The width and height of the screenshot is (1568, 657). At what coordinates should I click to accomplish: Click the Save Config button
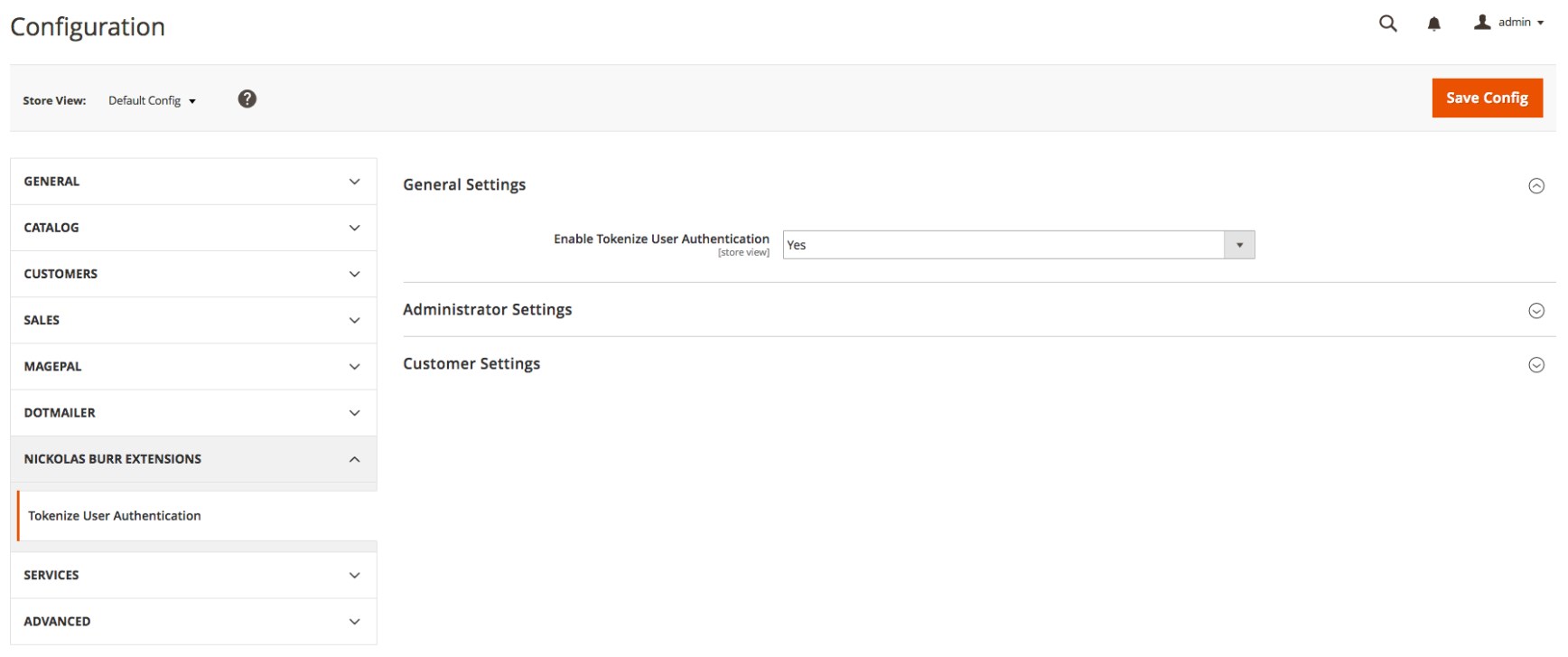tap(1486, 98)
